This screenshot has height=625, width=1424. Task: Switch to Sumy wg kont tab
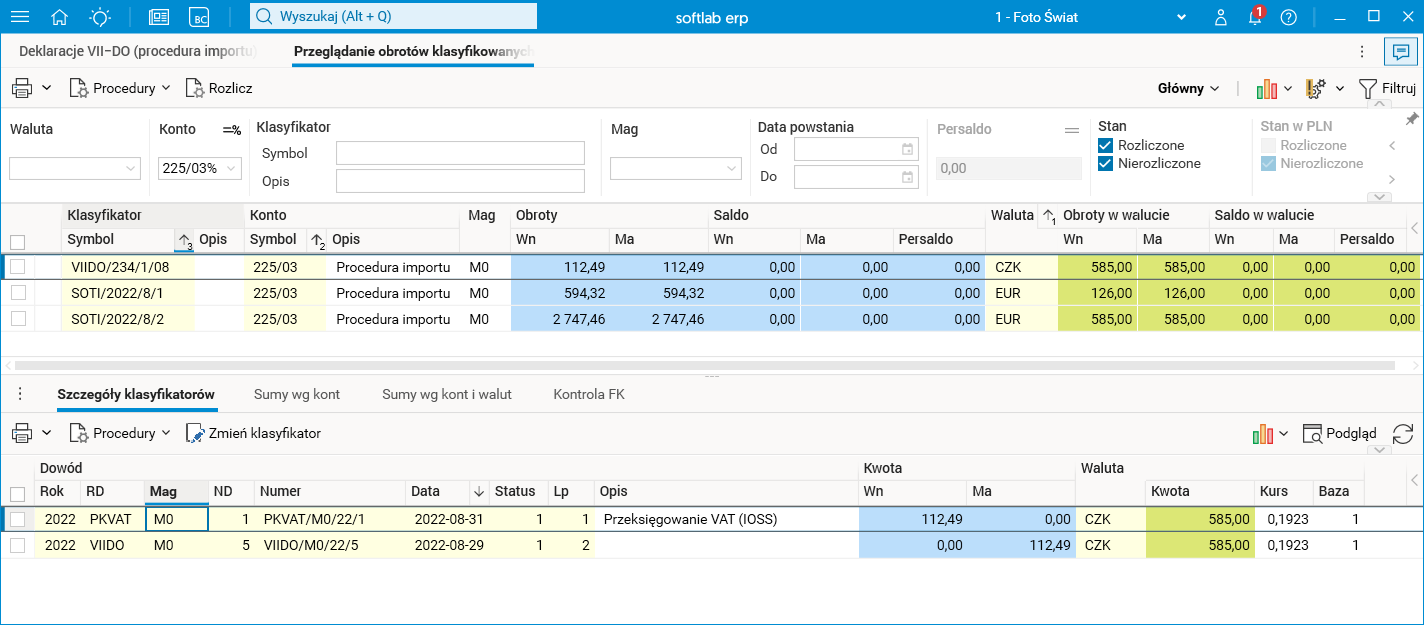coord(297,394)
